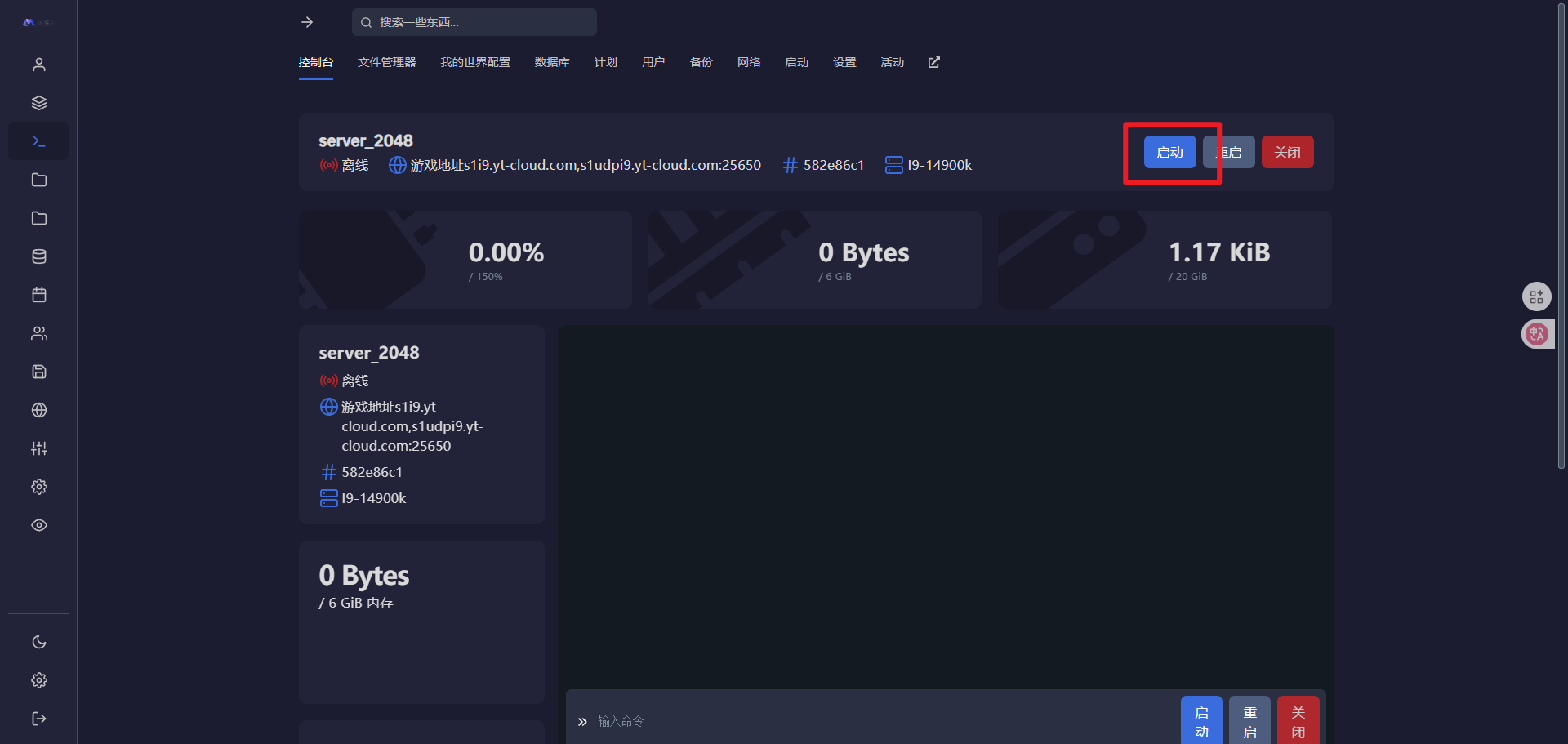Click the eye activity icon in sidebar

coord(38,525)
